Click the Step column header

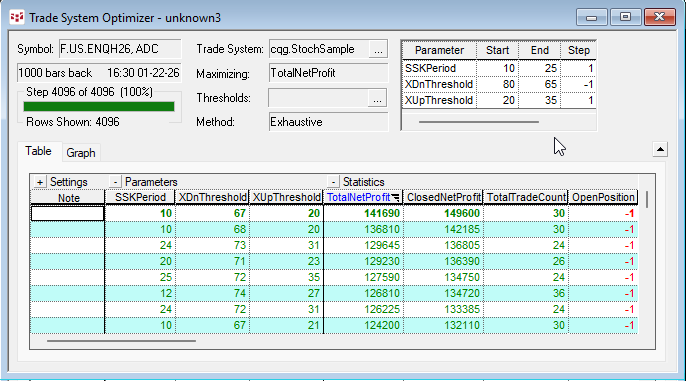pyautogui.click(x=578, y=50)
